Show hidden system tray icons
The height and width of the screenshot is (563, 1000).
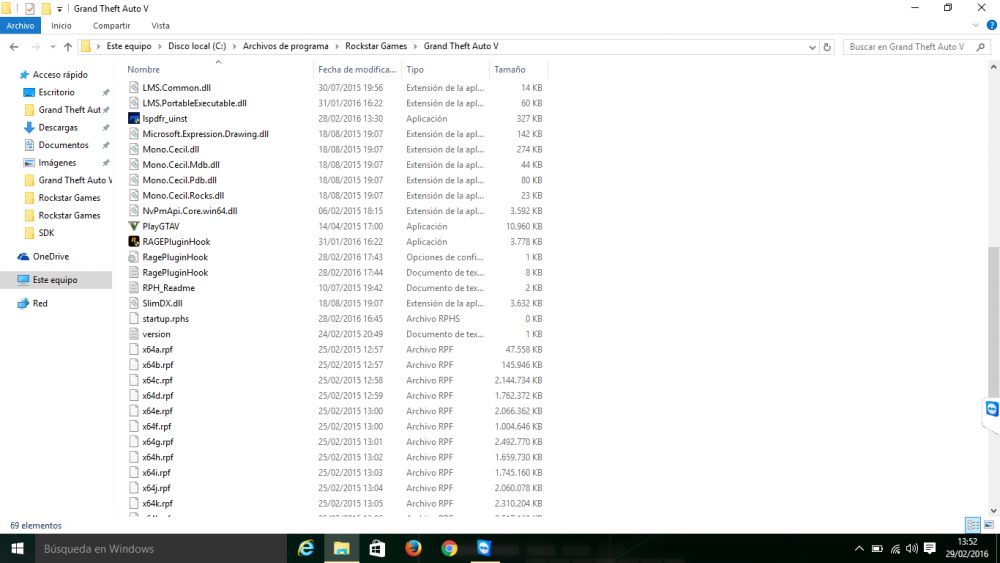[859, 548]
